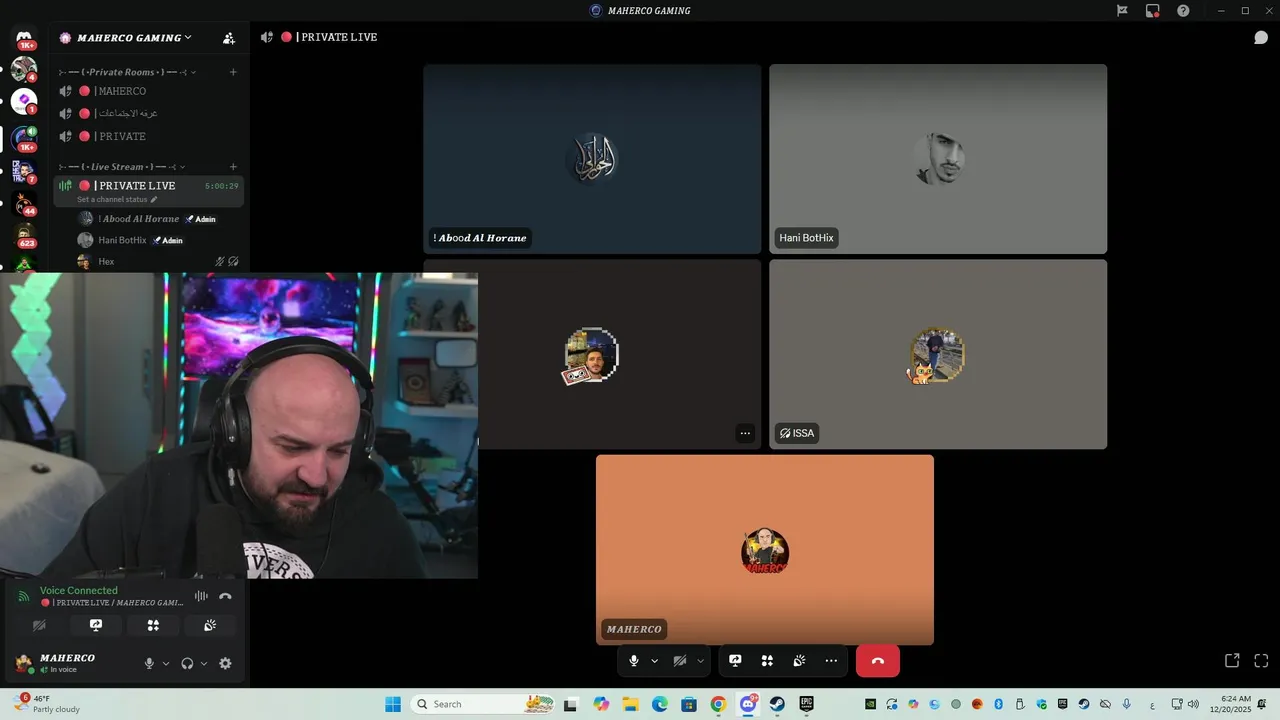Viewport: 1280px width, 720px height.
Task: Collapse the Private Rooms category
Action: (128, 72)
